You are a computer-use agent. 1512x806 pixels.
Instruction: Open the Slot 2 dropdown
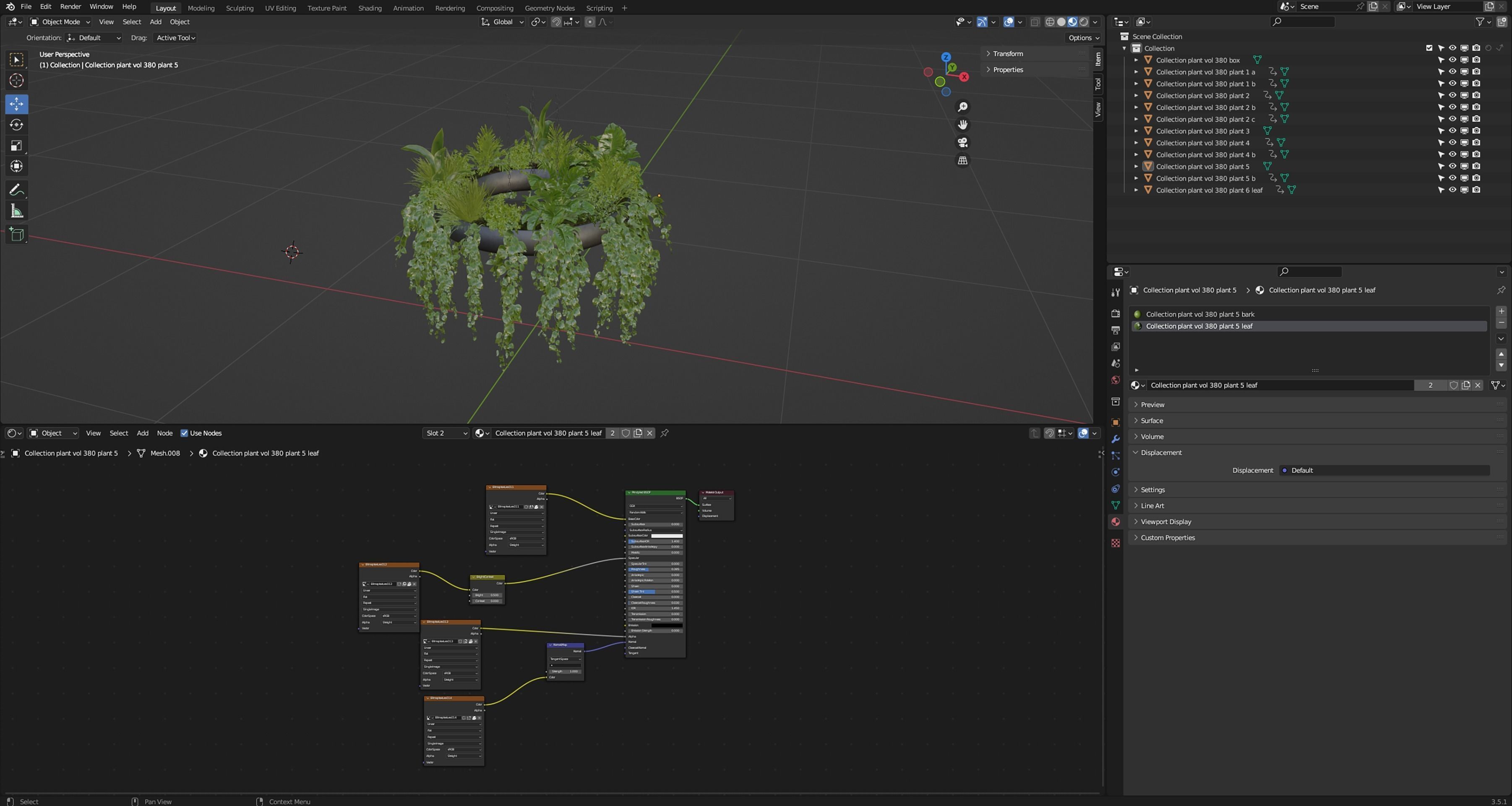pyautogui.click(x=446, y=433)
